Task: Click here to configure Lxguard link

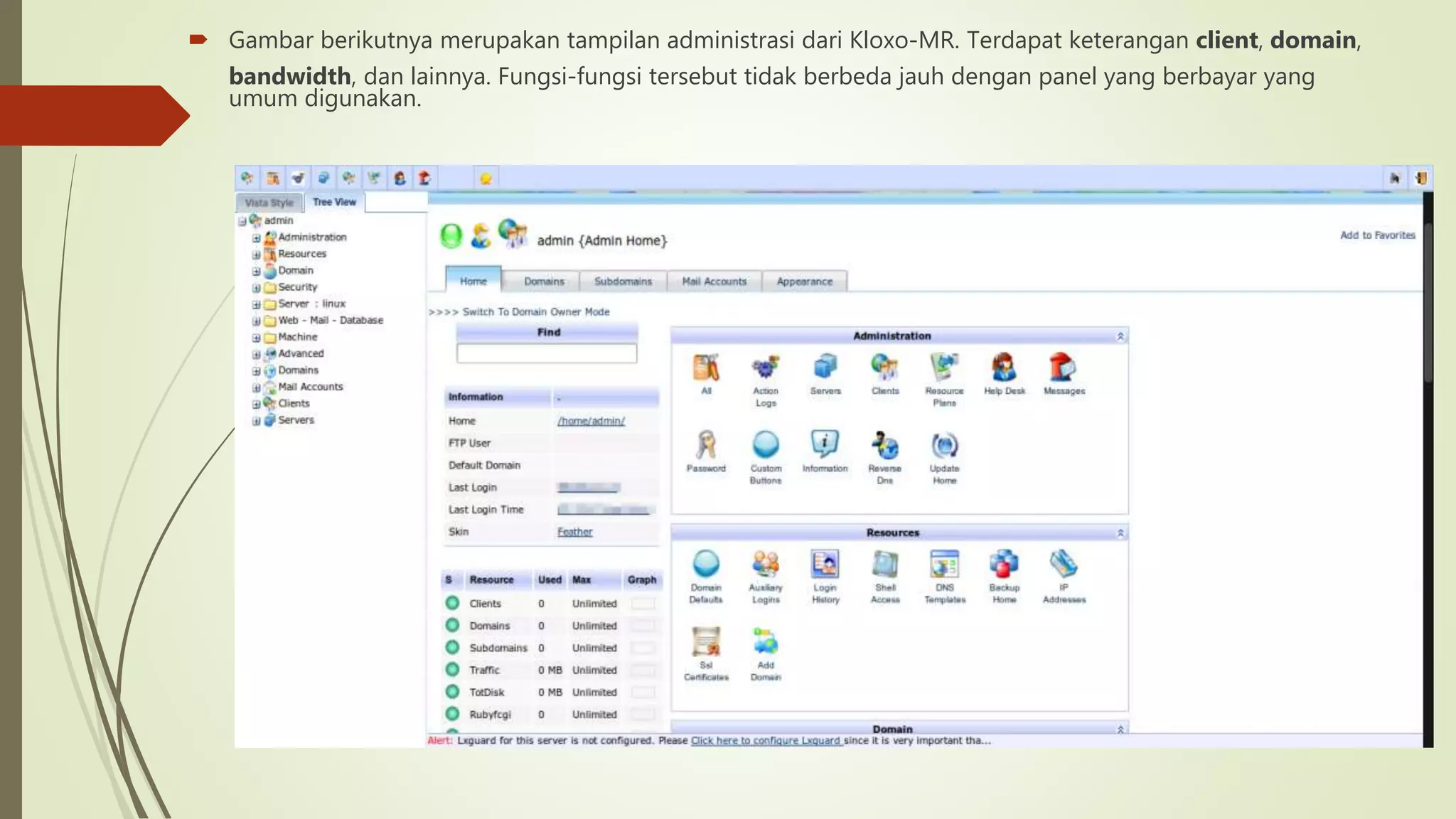Action: [x=766, y=740]
